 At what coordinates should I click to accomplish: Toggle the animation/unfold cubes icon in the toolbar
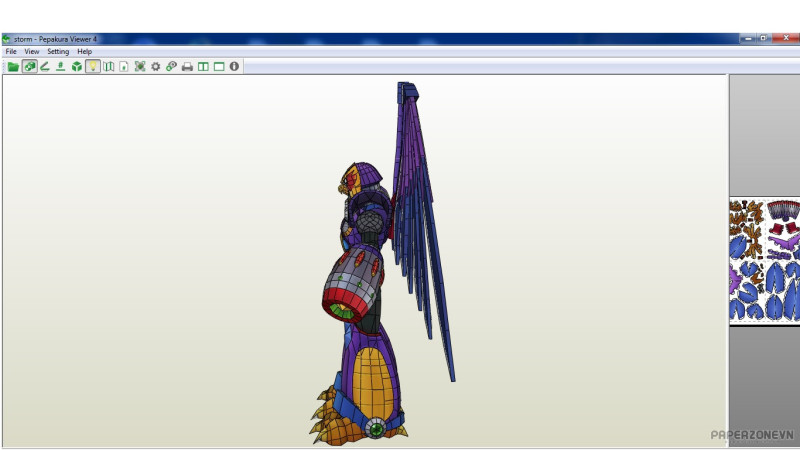click(30, 67)
